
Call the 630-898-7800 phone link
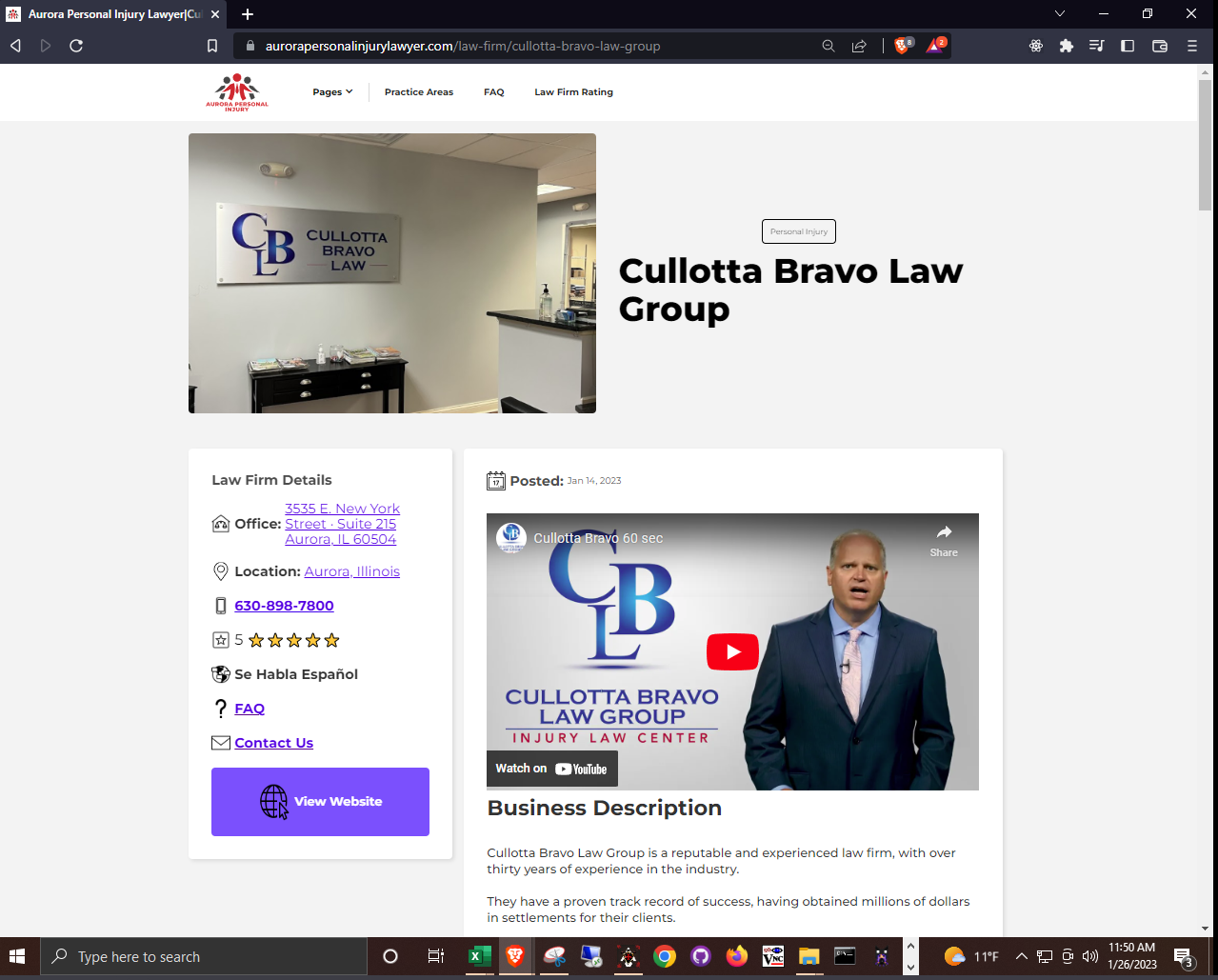coord(284,606)
